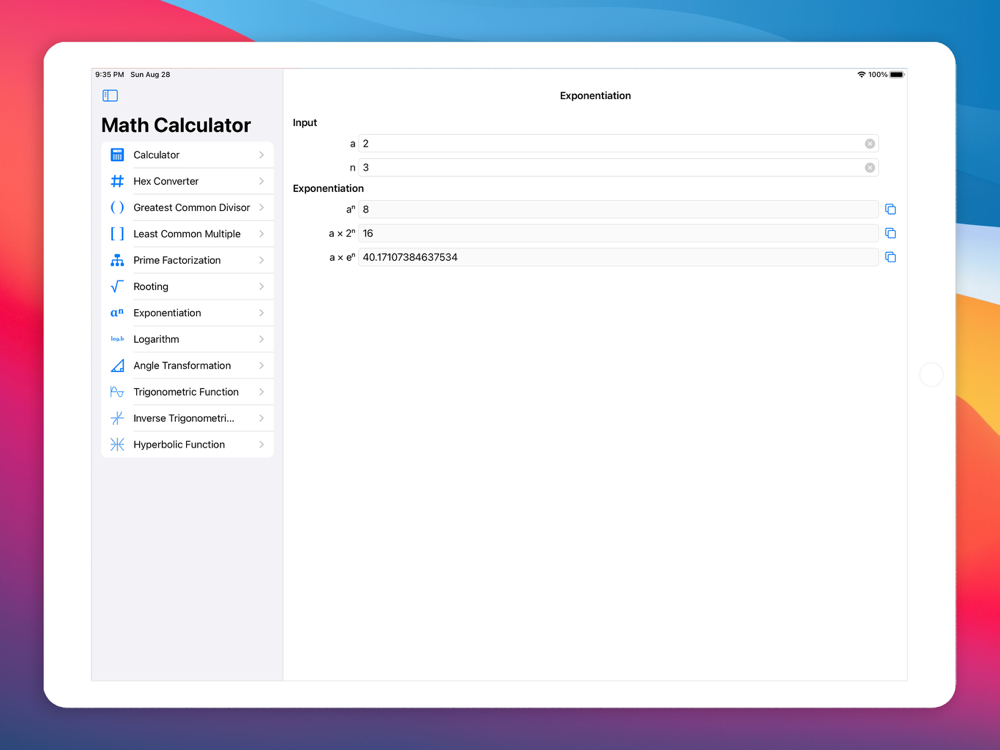Go to Least Common Multiple
The height and width of the screenshot is (750, 1000).
pyautogui.click(x=188, y=234)
